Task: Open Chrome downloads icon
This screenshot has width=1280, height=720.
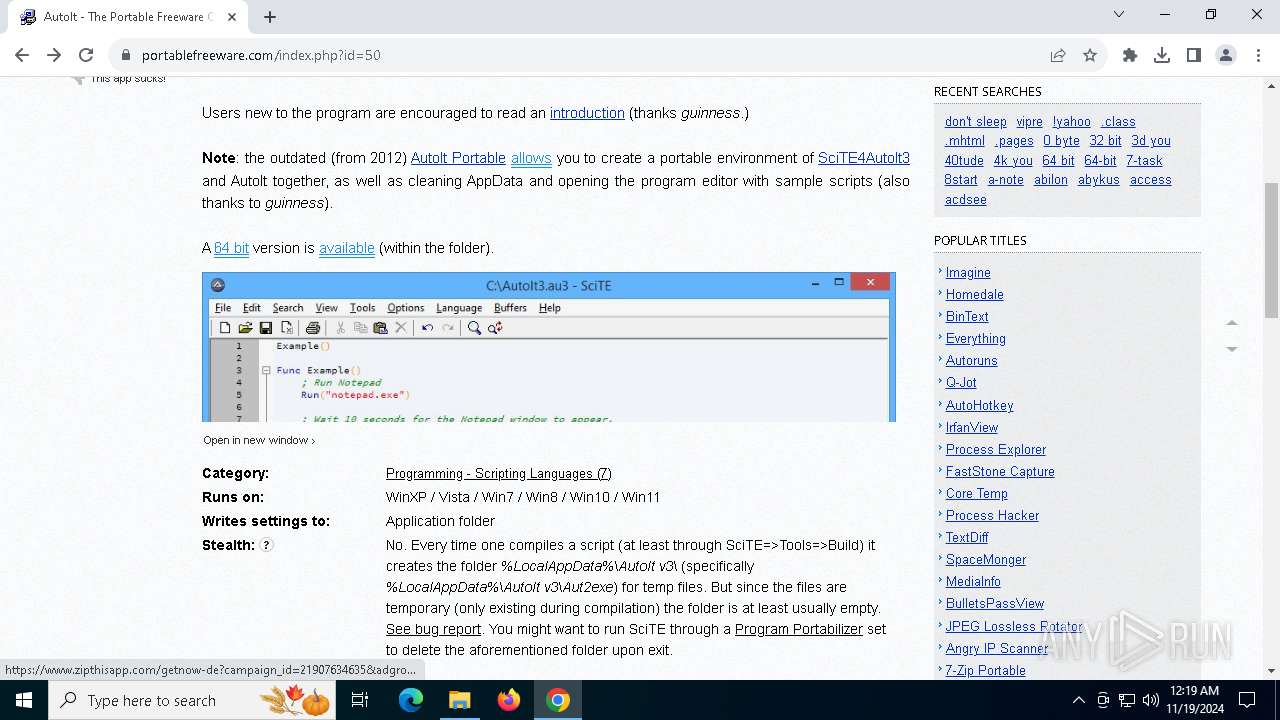Action: point(1162,55)
